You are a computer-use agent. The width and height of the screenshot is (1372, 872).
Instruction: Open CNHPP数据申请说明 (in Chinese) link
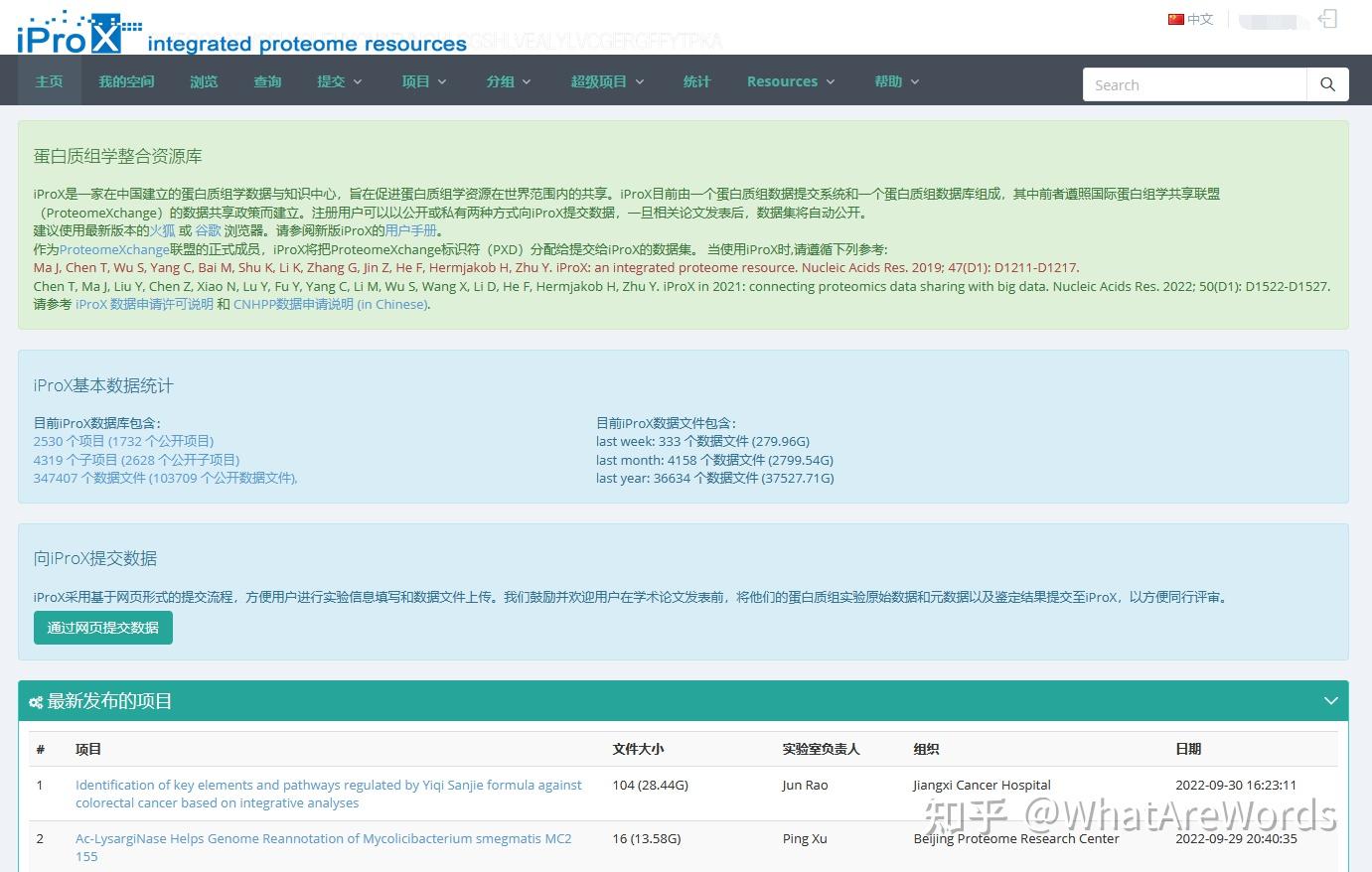coord(331,304)
